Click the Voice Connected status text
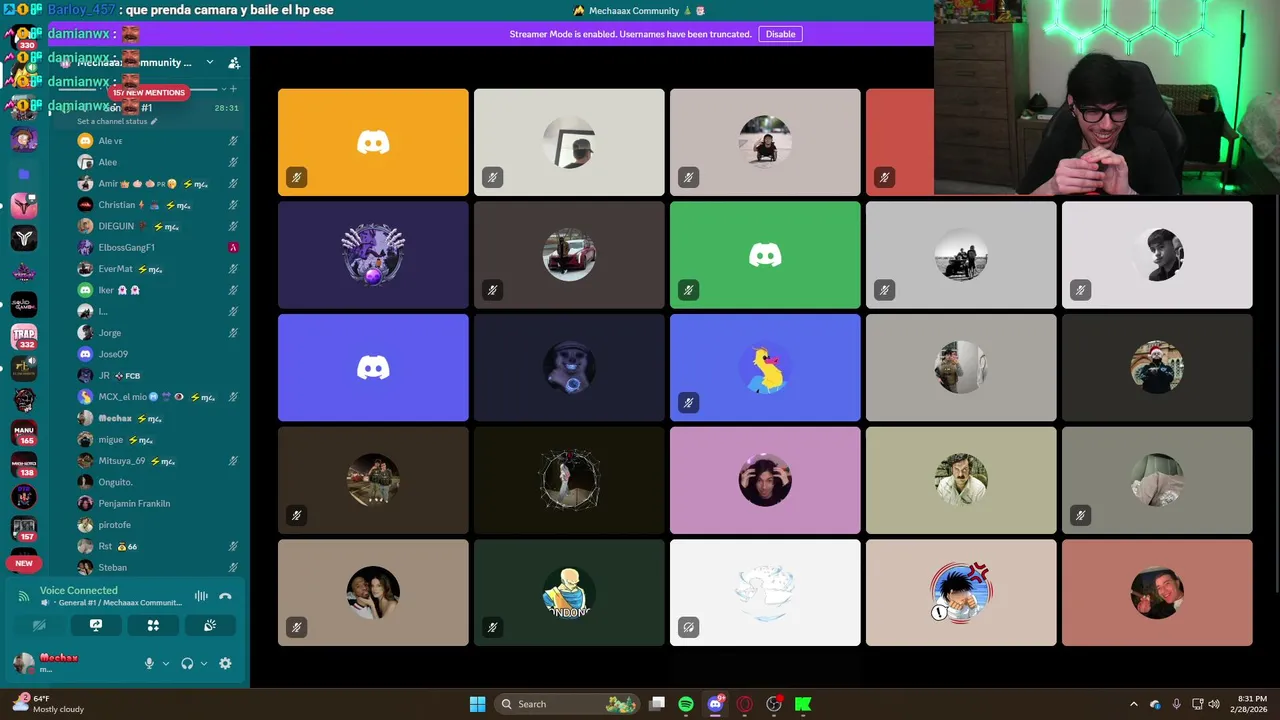Screen dimensions: 1280x720 79,590
